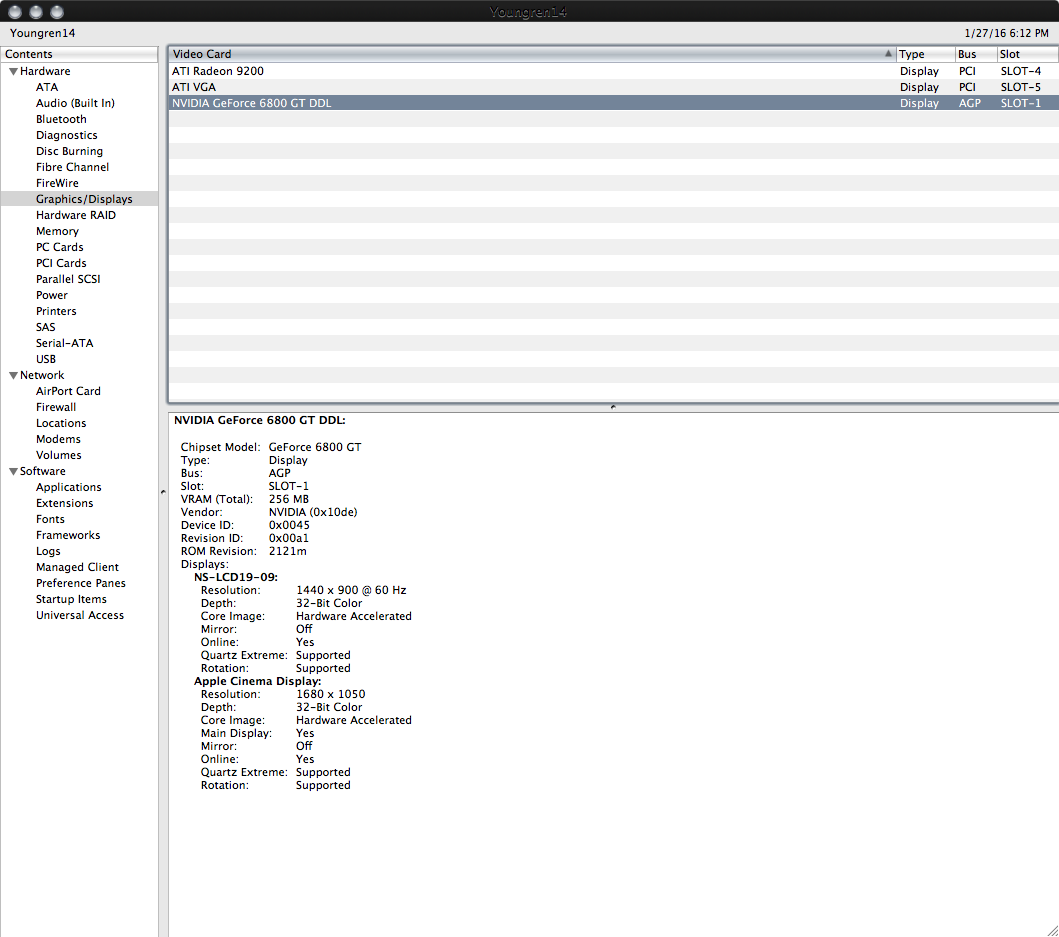Open ATA in the Contents list
This screenshot has width=1059, height=937.
coord(47,87)
